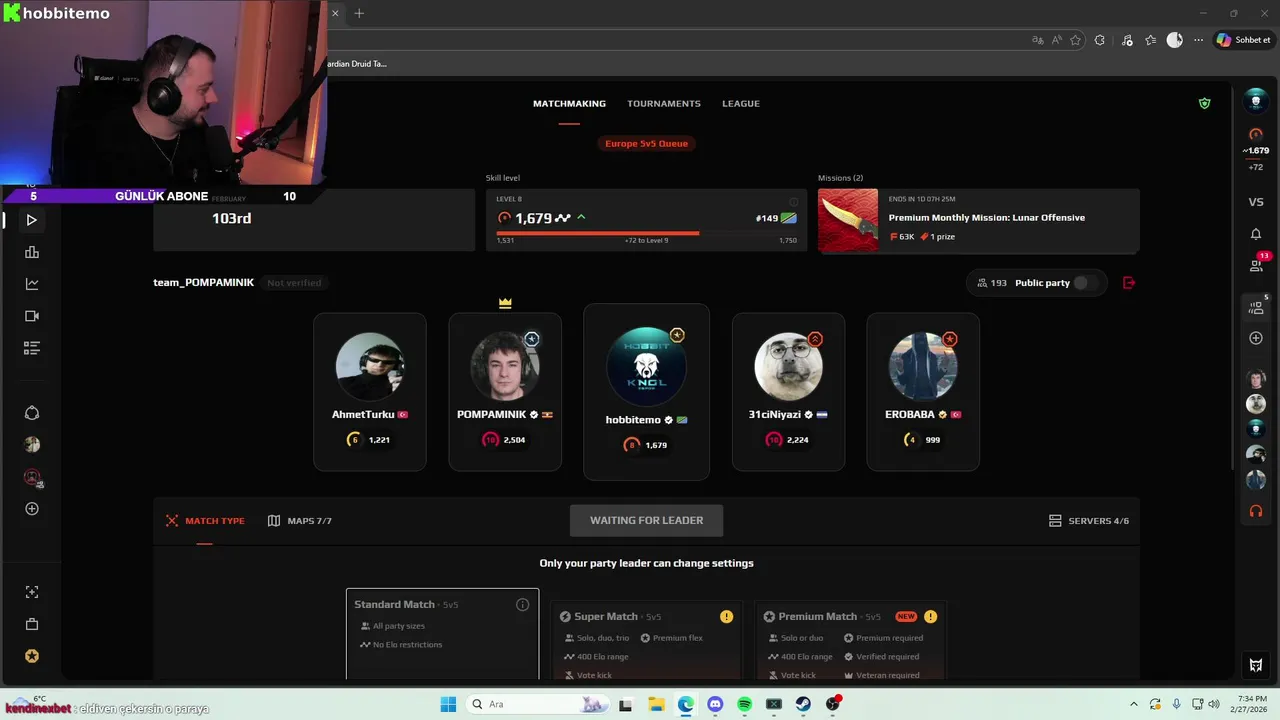This screenshot has width=1280, height=720.
Task: Click the Super Match yellow warning icon
Action: [726, 617]
